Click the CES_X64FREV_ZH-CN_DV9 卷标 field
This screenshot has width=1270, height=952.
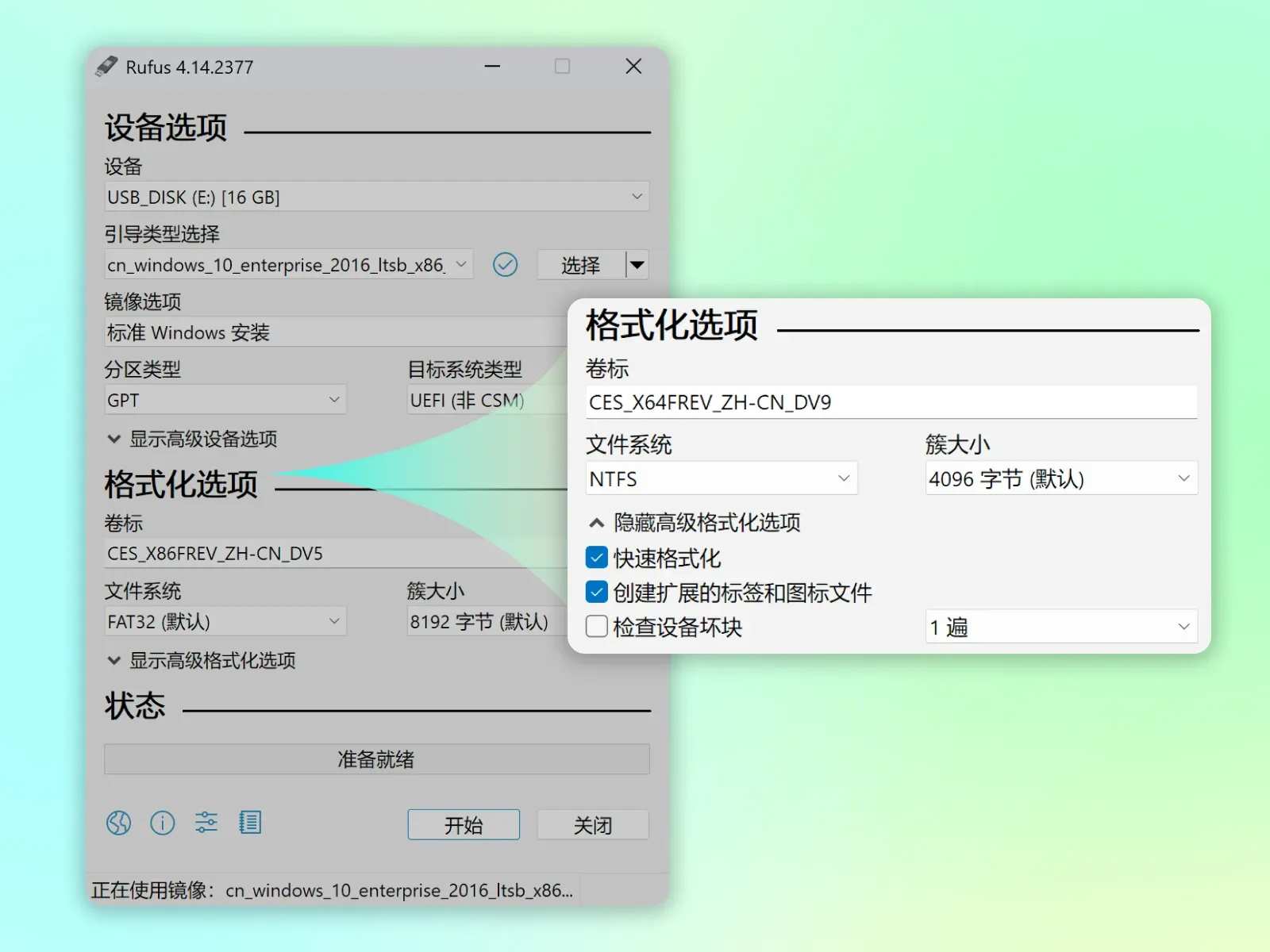pos(891,402)
